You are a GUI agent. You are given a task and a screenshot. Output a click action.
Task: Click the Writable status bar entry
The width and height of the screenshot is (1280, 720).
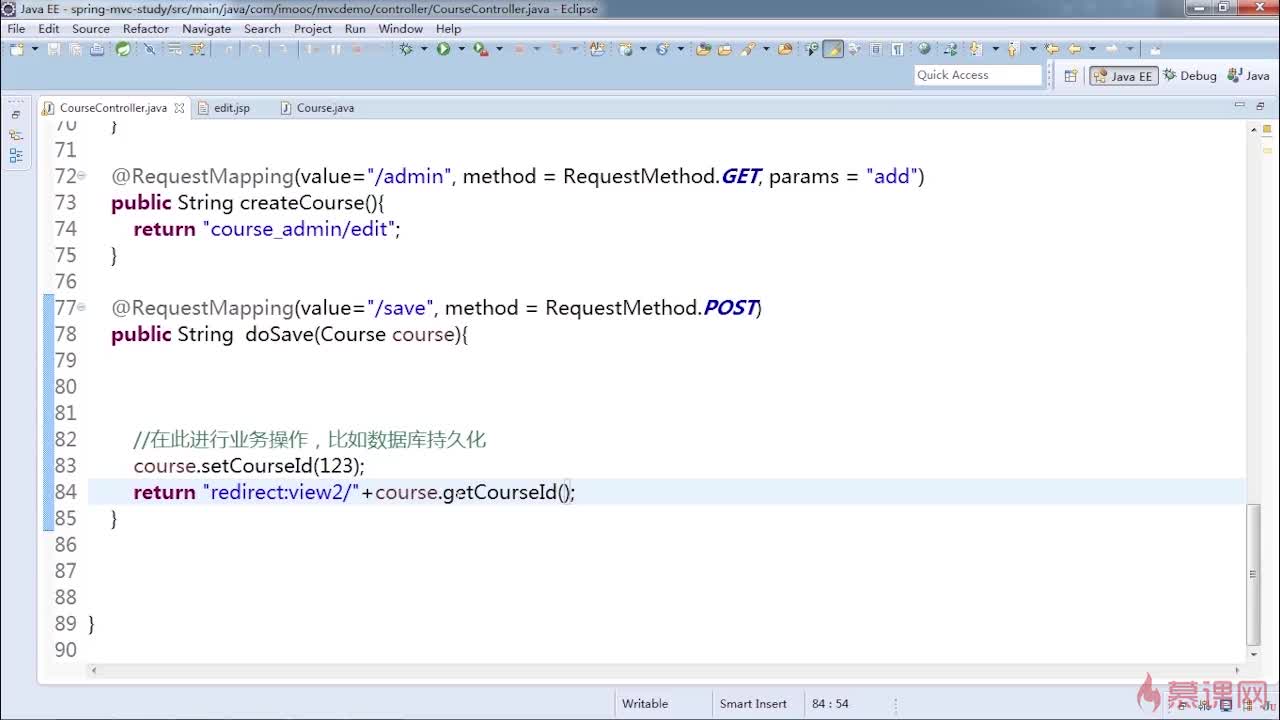[645, 704]
